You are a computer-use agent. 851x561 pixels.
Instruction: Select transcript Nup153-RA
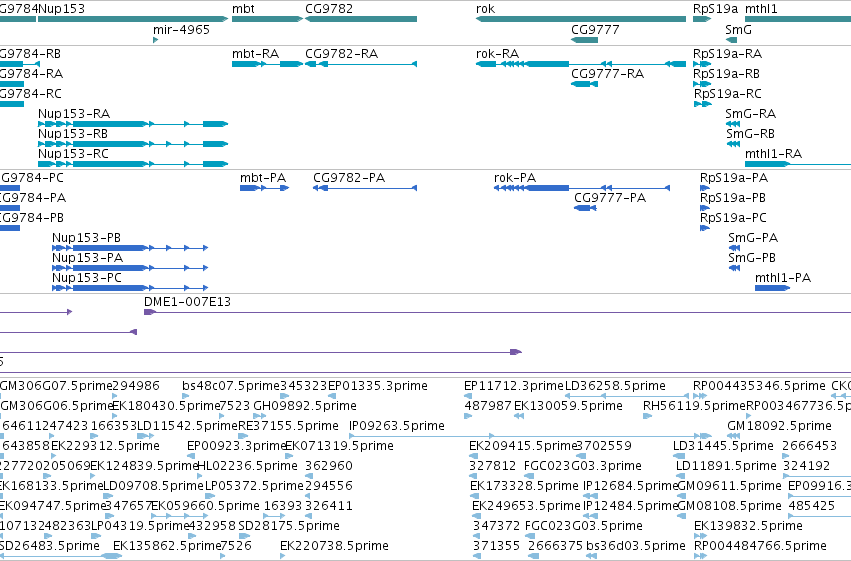click(x=74, y=113)
